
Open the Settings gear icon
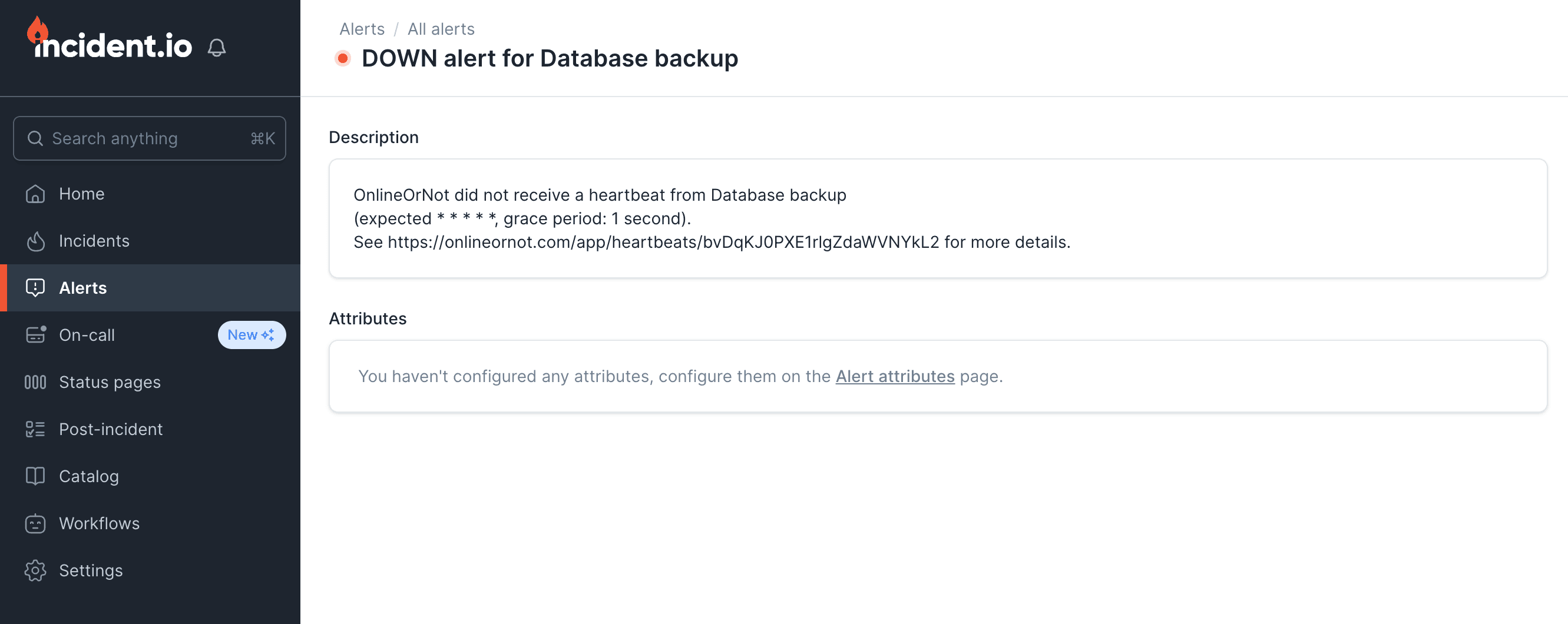(36, 570)
